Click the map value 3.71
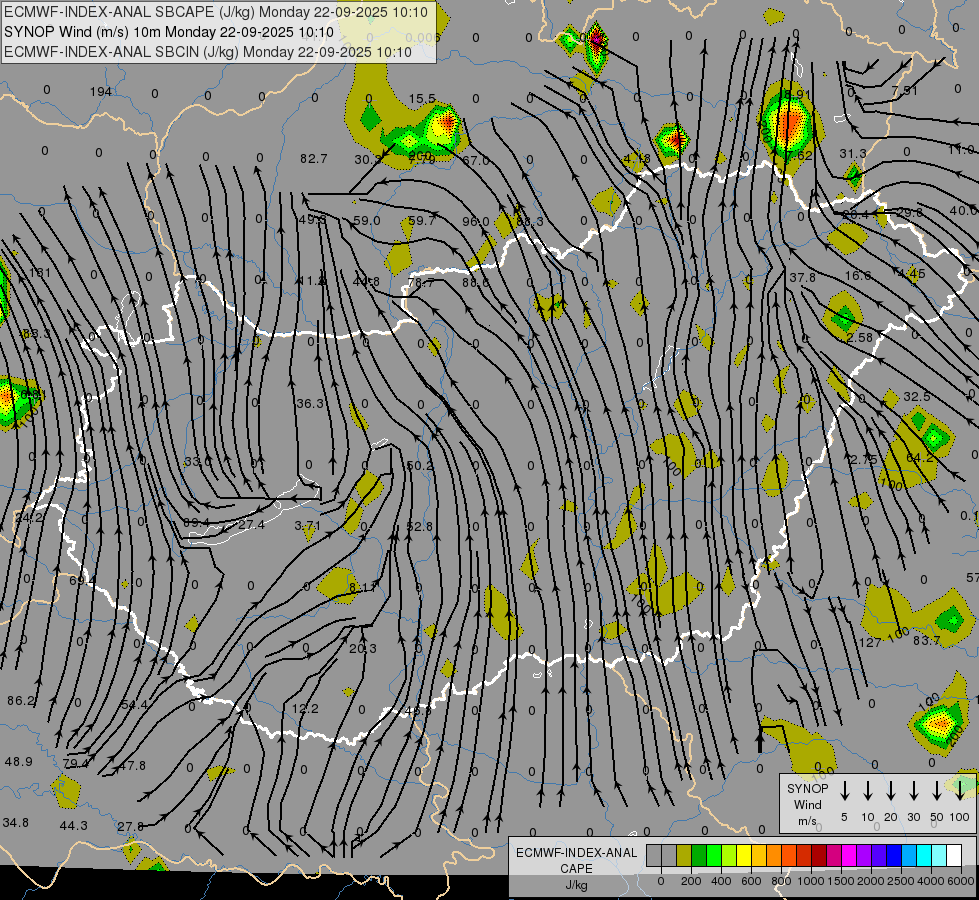979x900 pixels. [307, 526]
